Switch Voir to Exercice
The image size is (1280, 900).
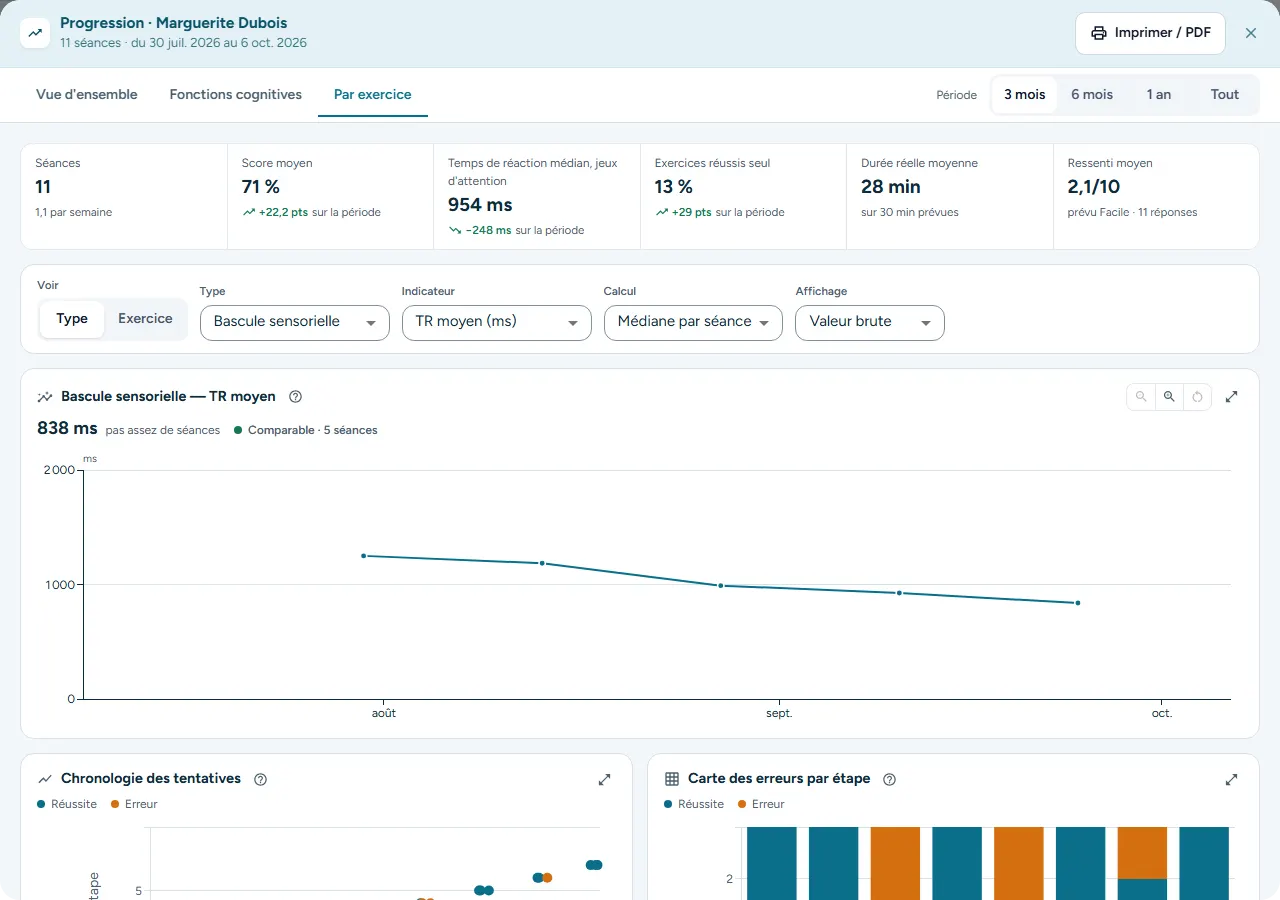click(145, 319)
